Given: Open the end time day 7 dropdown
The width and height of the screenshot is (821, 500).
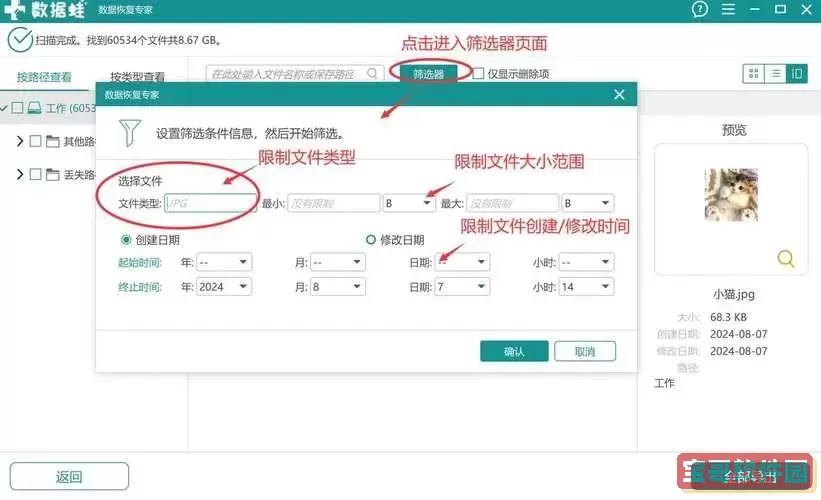Looking at the screenshot, I should point(462,286).
